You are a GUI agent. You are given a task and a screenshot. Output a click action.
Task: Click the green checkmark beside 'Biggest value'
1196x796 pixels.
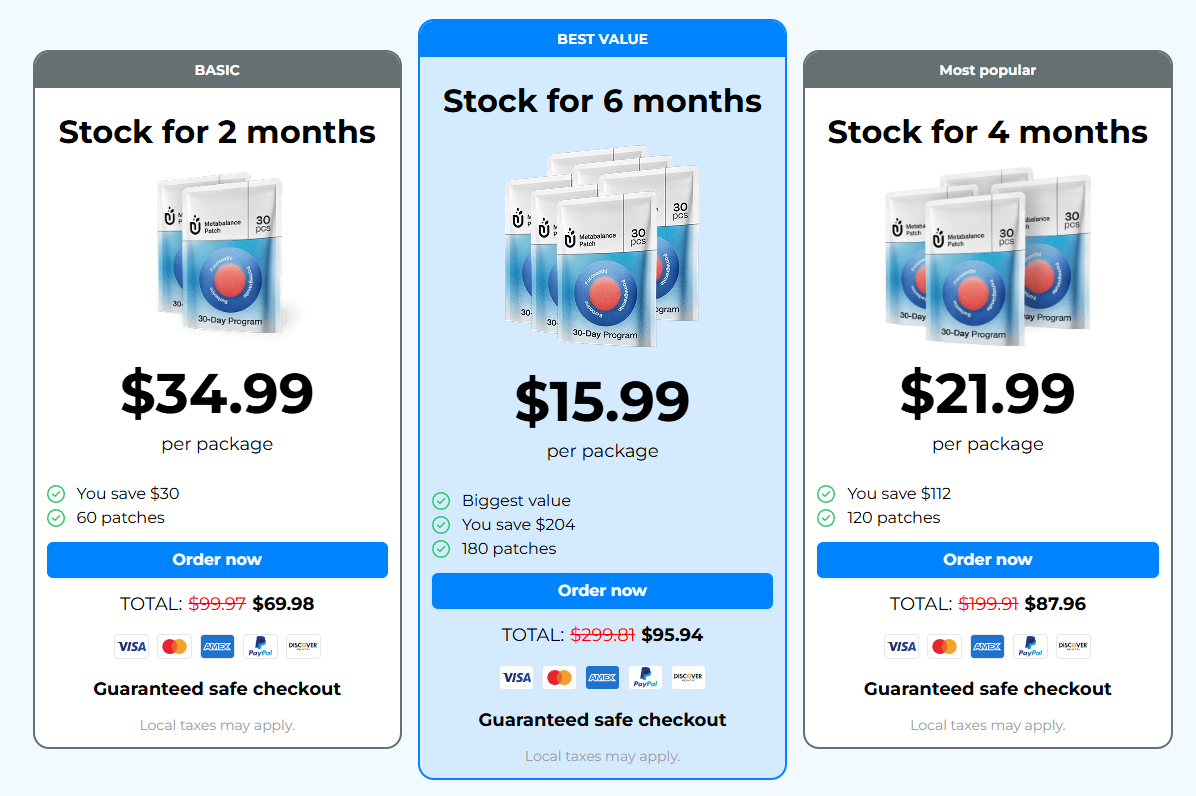point(441,501)
